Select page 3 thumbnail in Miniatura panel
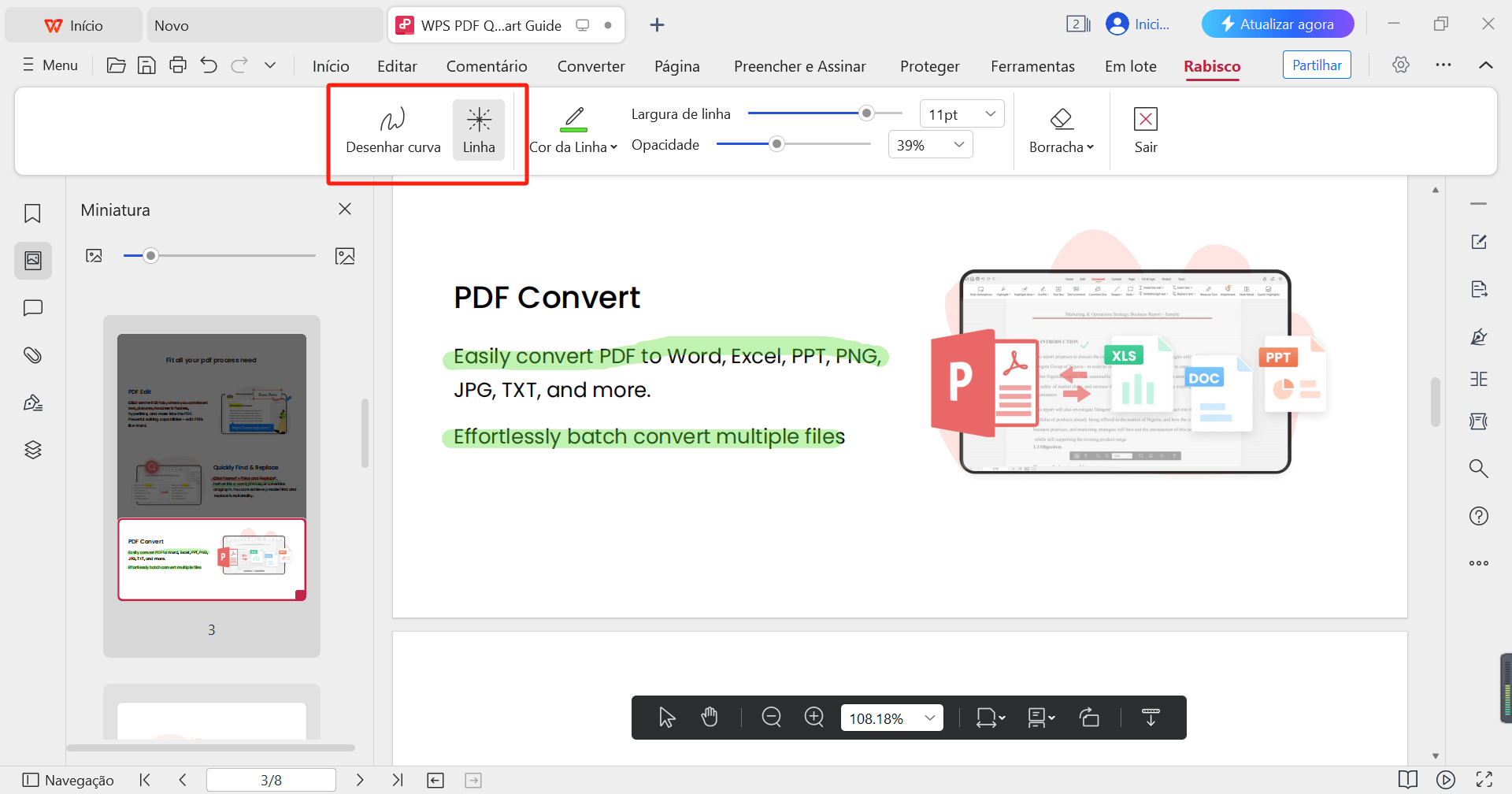 click(x=211, y=559)
